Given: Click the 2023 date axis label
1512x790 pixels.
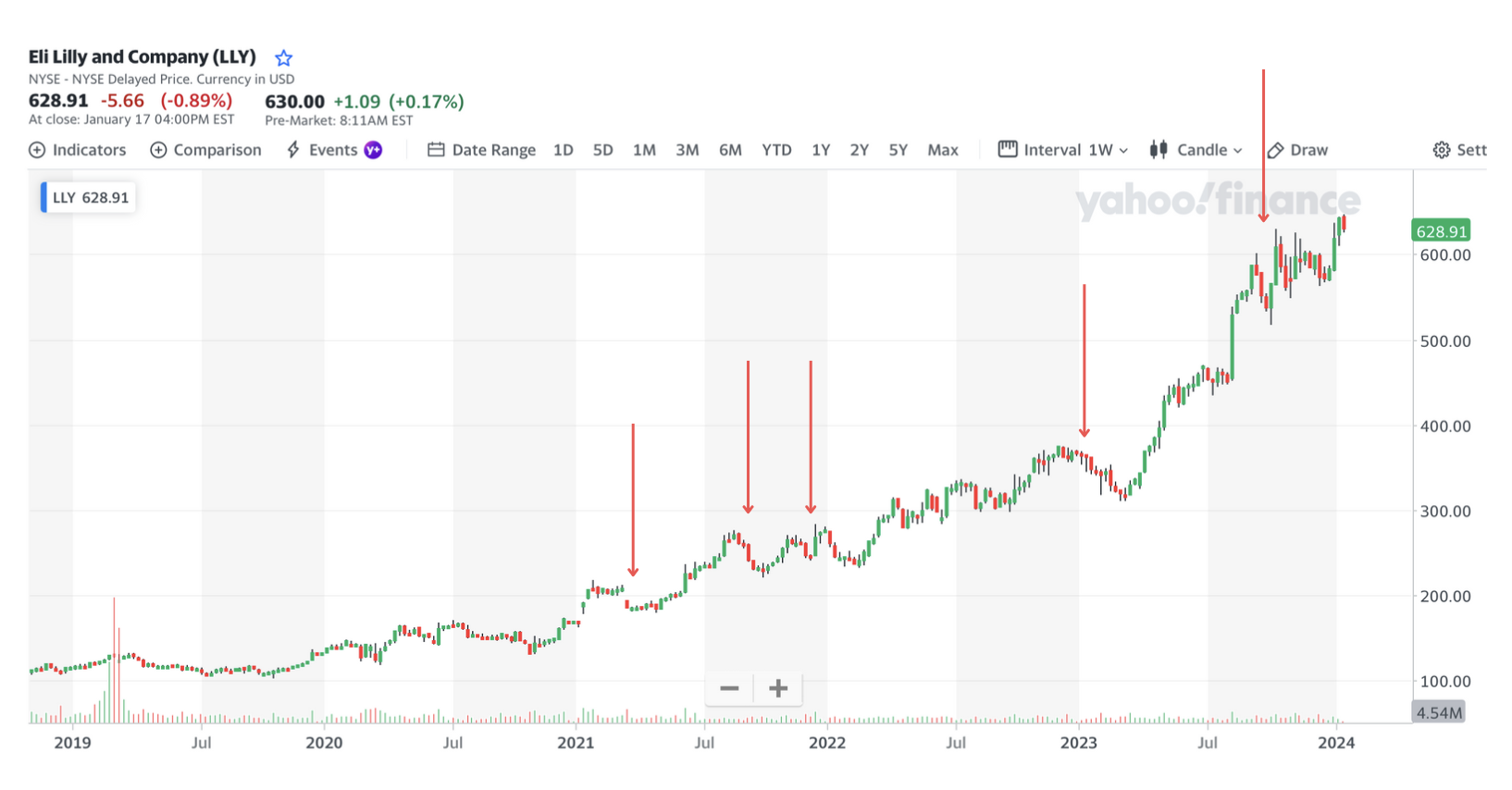Looking at the screenshot, I should (x=1078, y=742).
